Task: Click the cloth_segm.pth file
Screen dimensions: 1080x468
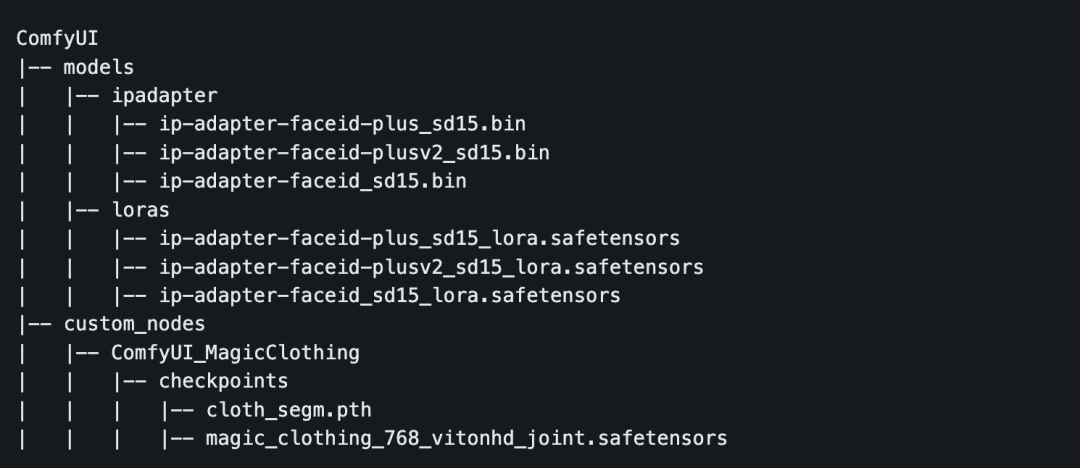Action: [x=289, y=410]
